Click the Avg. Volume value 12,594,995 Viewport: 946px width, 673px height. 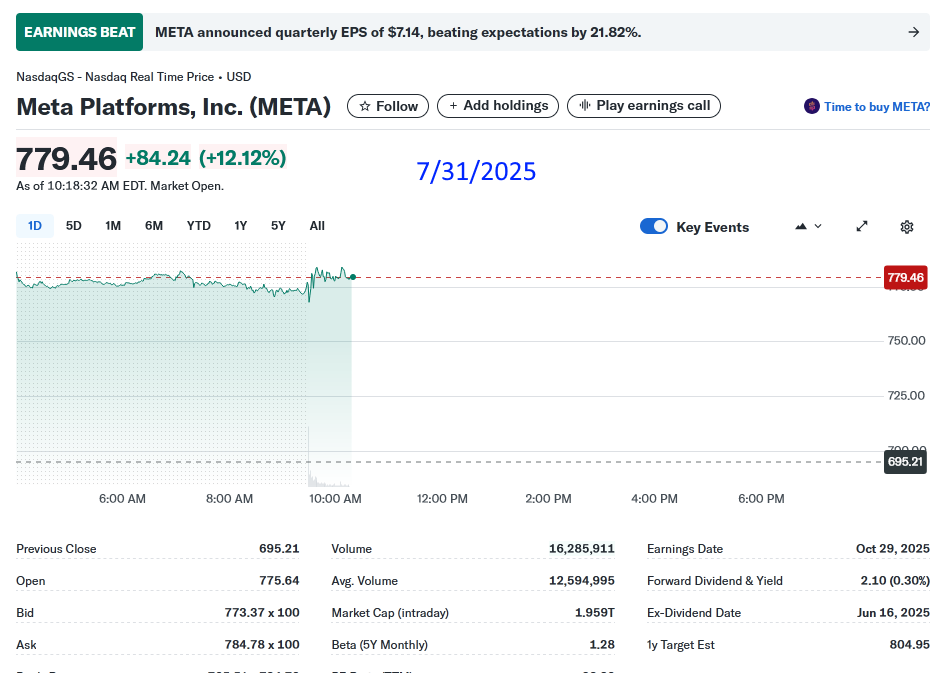point(582,581)
